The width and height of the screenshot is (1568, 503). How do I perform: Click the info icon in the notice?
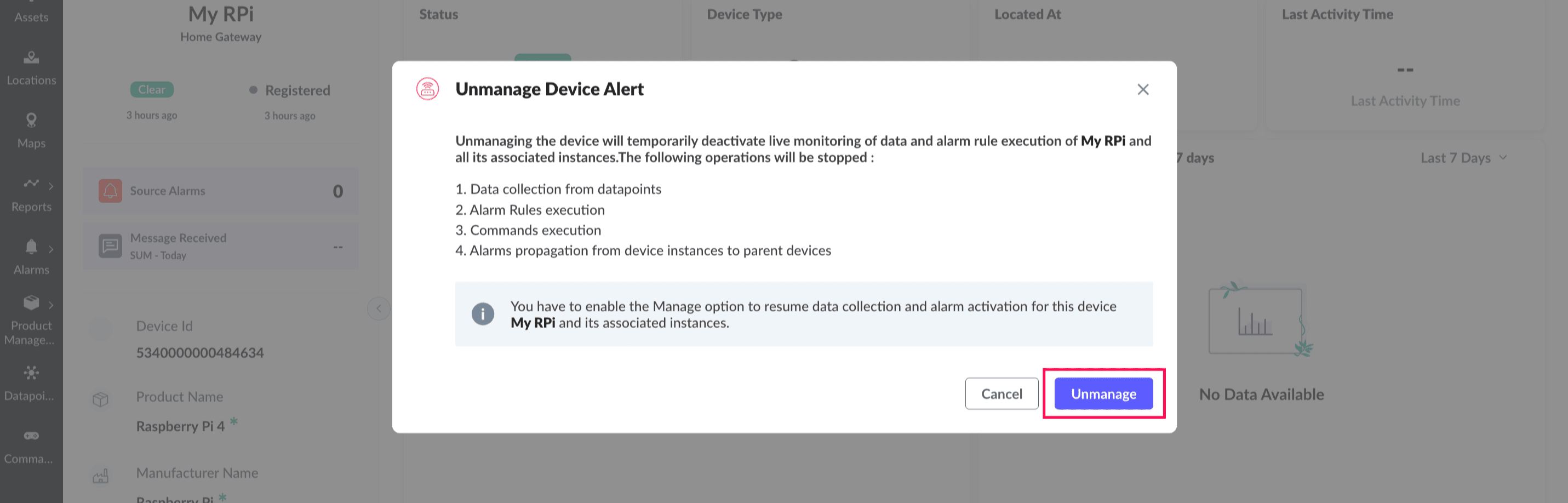483,314
